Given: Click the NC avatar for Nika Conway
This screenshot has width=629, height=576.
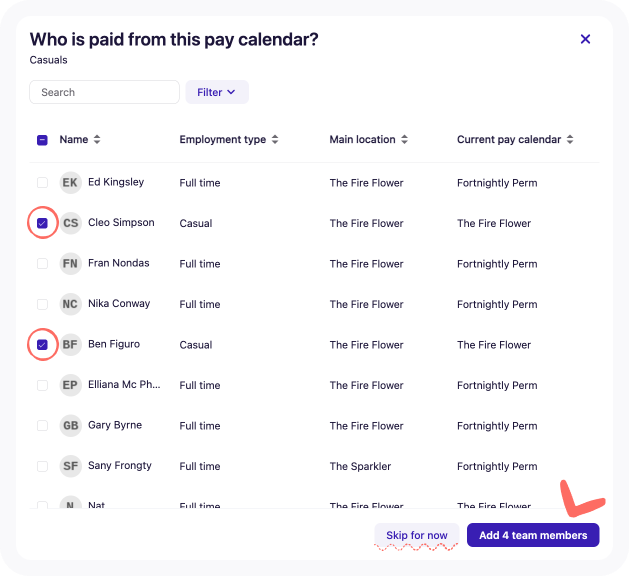Looking at the screenshot, I should [x=71, y=304].
